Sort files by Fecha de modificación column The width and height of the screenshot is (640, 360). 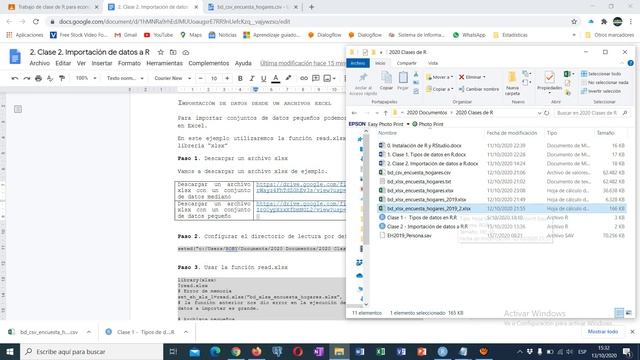coord(511,133)
